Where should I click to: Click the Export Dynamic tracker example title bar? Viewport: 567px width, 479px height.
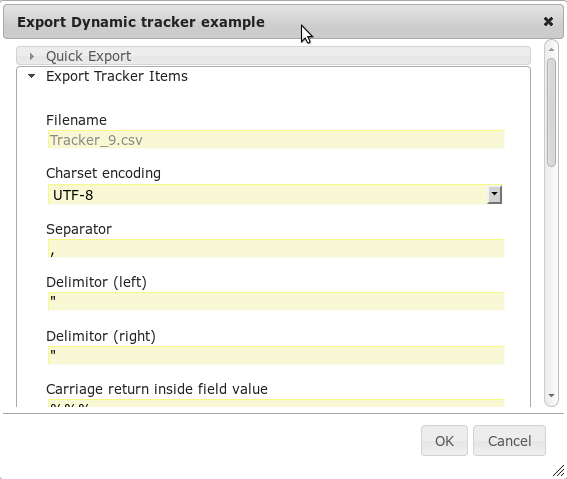pyautogui.click(x=283, y=22)
